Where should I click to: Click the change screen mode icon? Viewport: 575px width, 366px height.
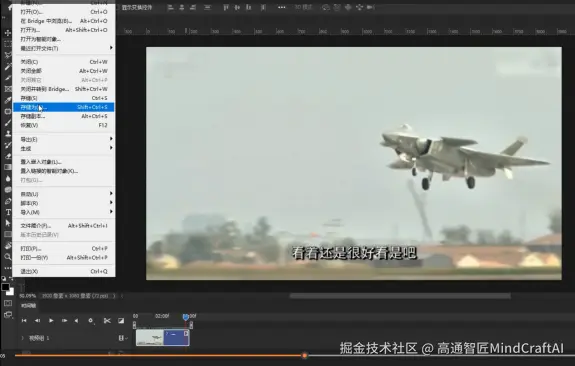click(x=7, y=315)
